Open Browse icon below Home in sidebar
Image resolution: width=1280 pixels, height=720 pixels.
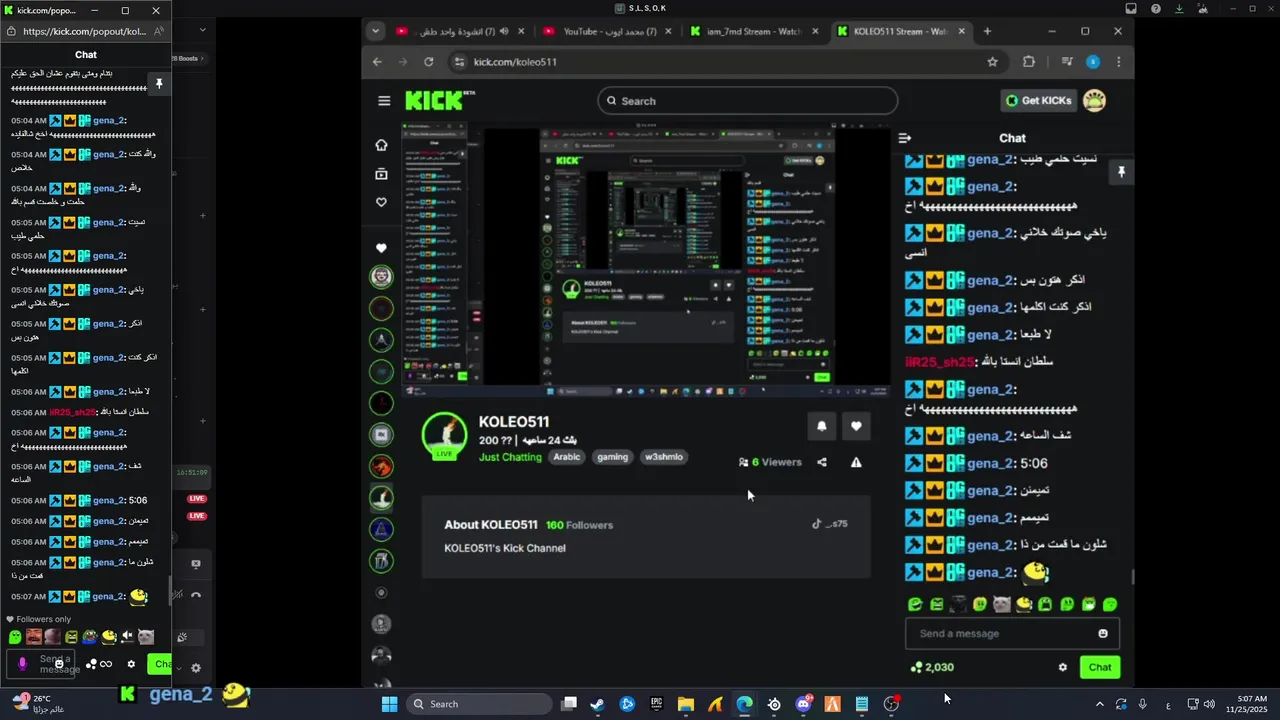(381, 174)
